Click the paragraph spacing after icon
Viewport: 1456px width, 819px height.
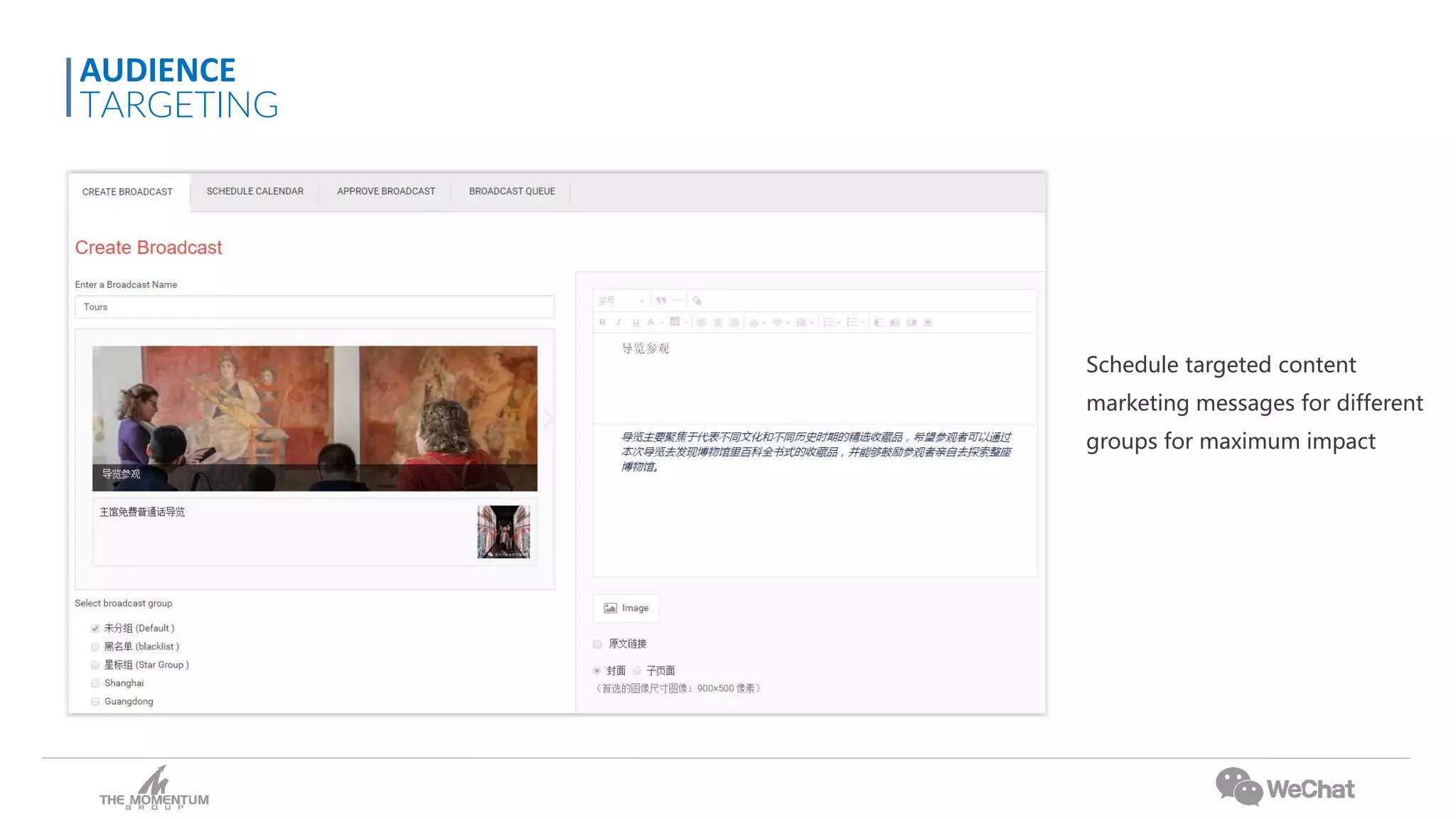tap(777, 323)
